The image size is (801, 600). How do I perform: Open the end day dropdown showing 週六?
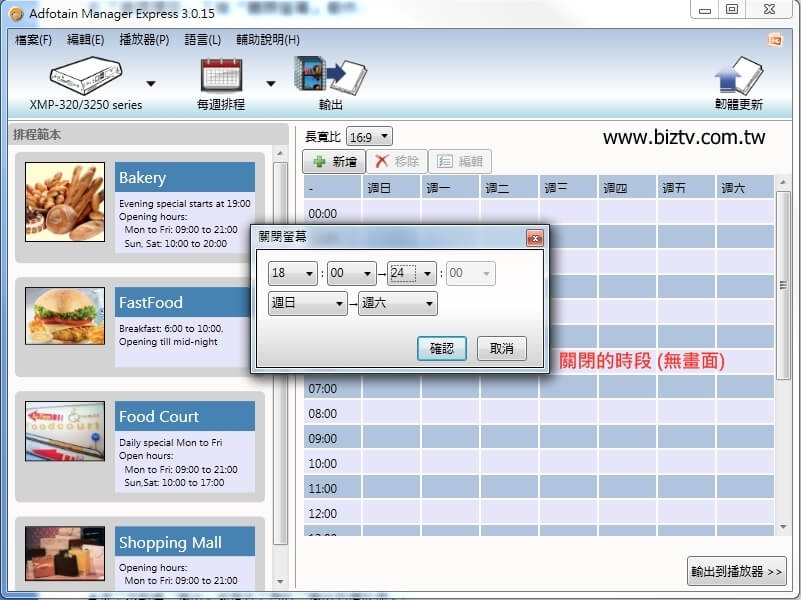pos(397,303)
